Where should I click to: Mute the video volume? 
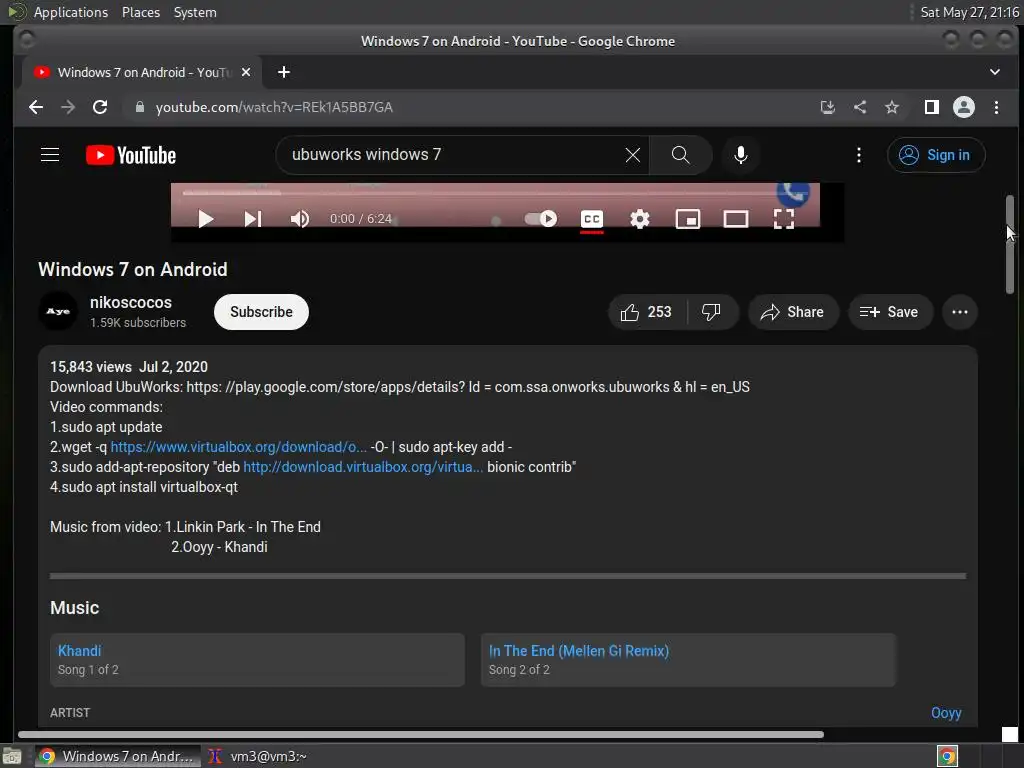pos(300,219)
